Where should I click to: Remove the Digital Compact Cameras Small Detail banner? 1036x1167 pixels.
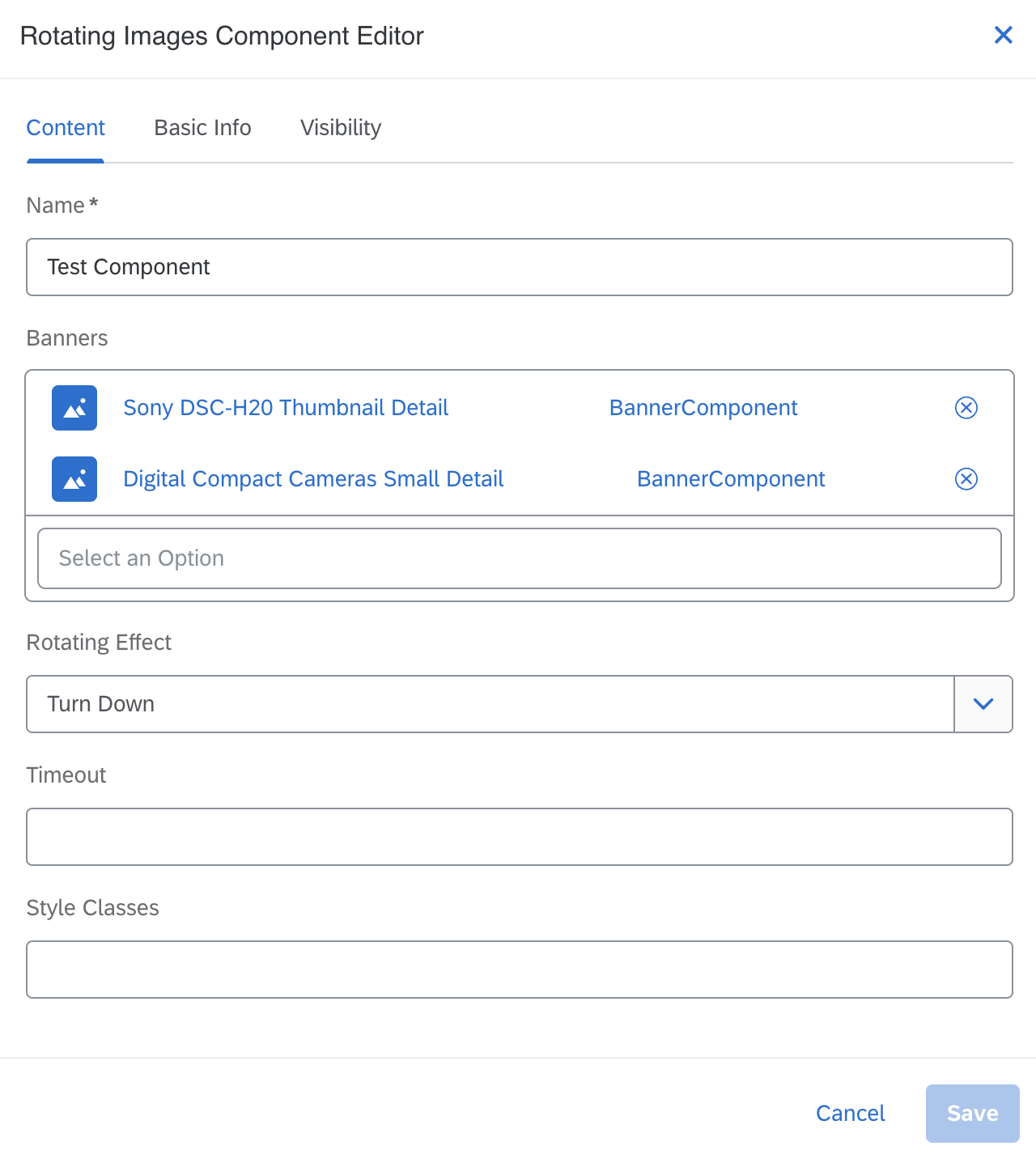pos(966,478)
